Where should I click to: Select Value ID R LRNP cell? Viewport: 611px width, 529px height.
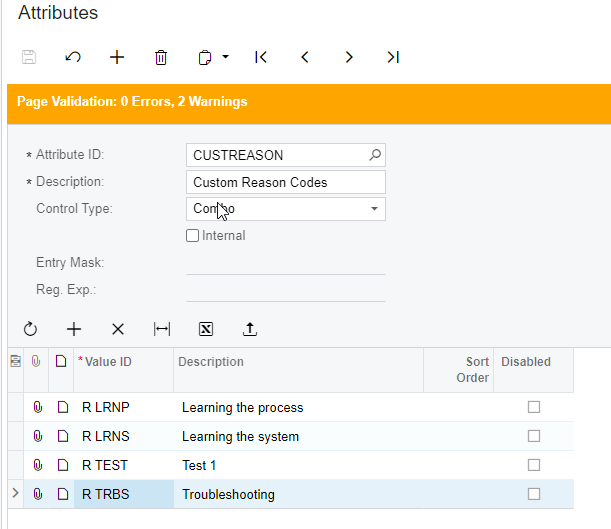coord(124,407)
